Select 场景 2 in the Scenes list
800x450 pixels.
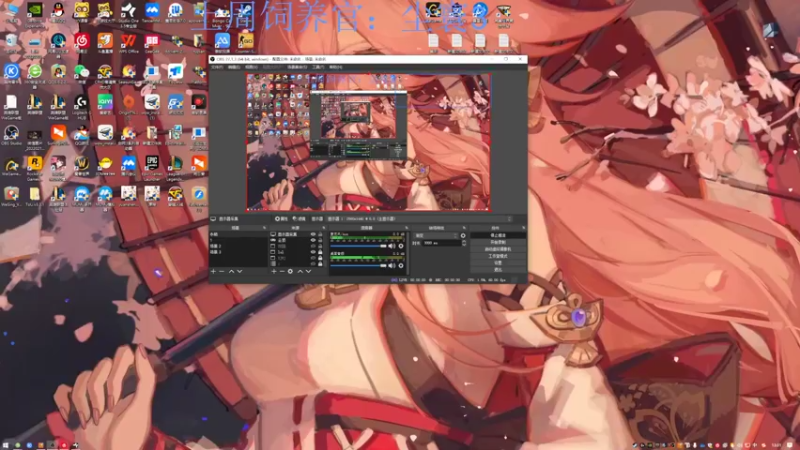pyautogui.click(x=238, y=246)
